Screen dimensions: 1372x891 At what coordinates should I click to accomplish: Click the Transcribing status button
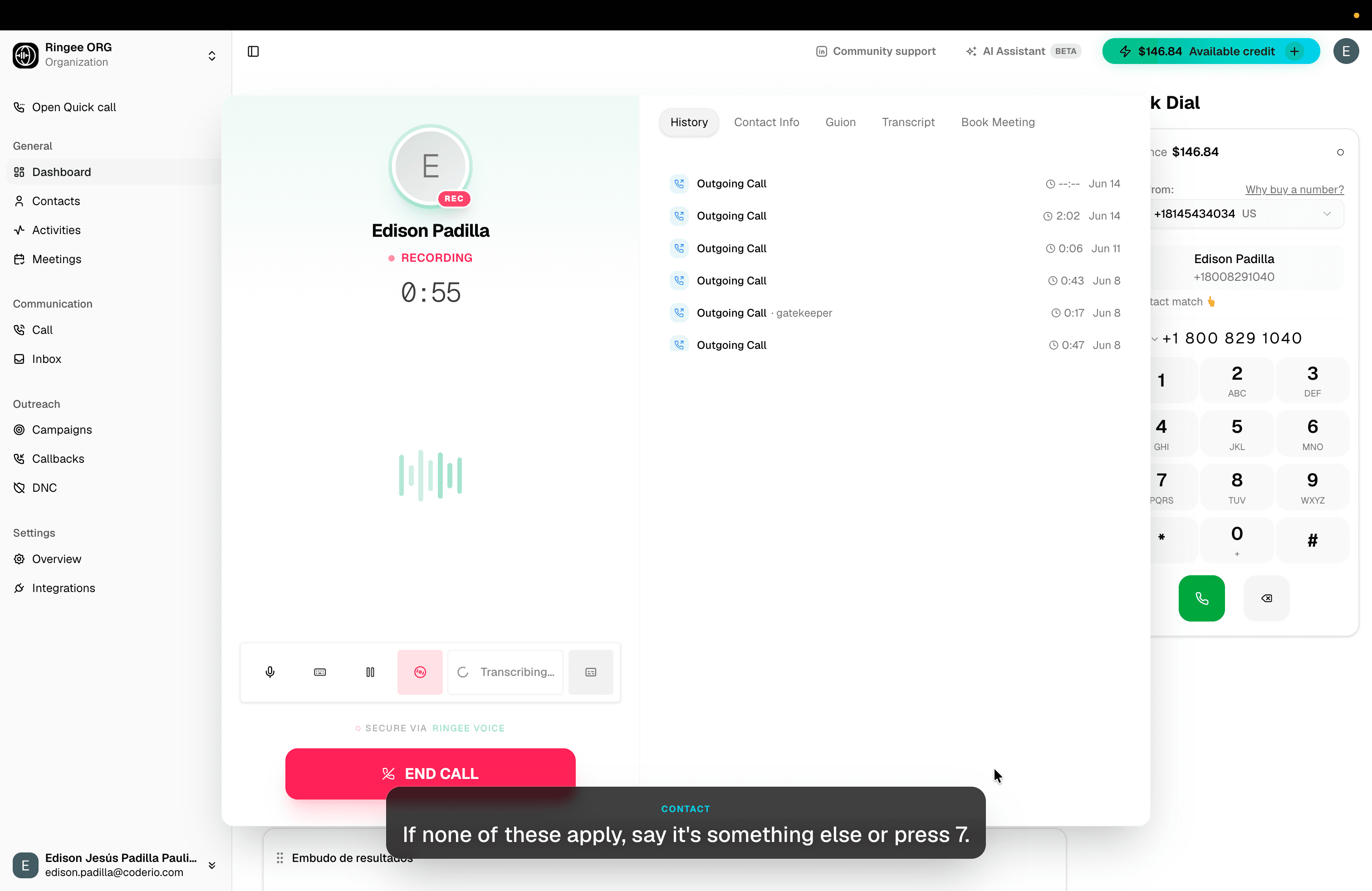point(505,672)
